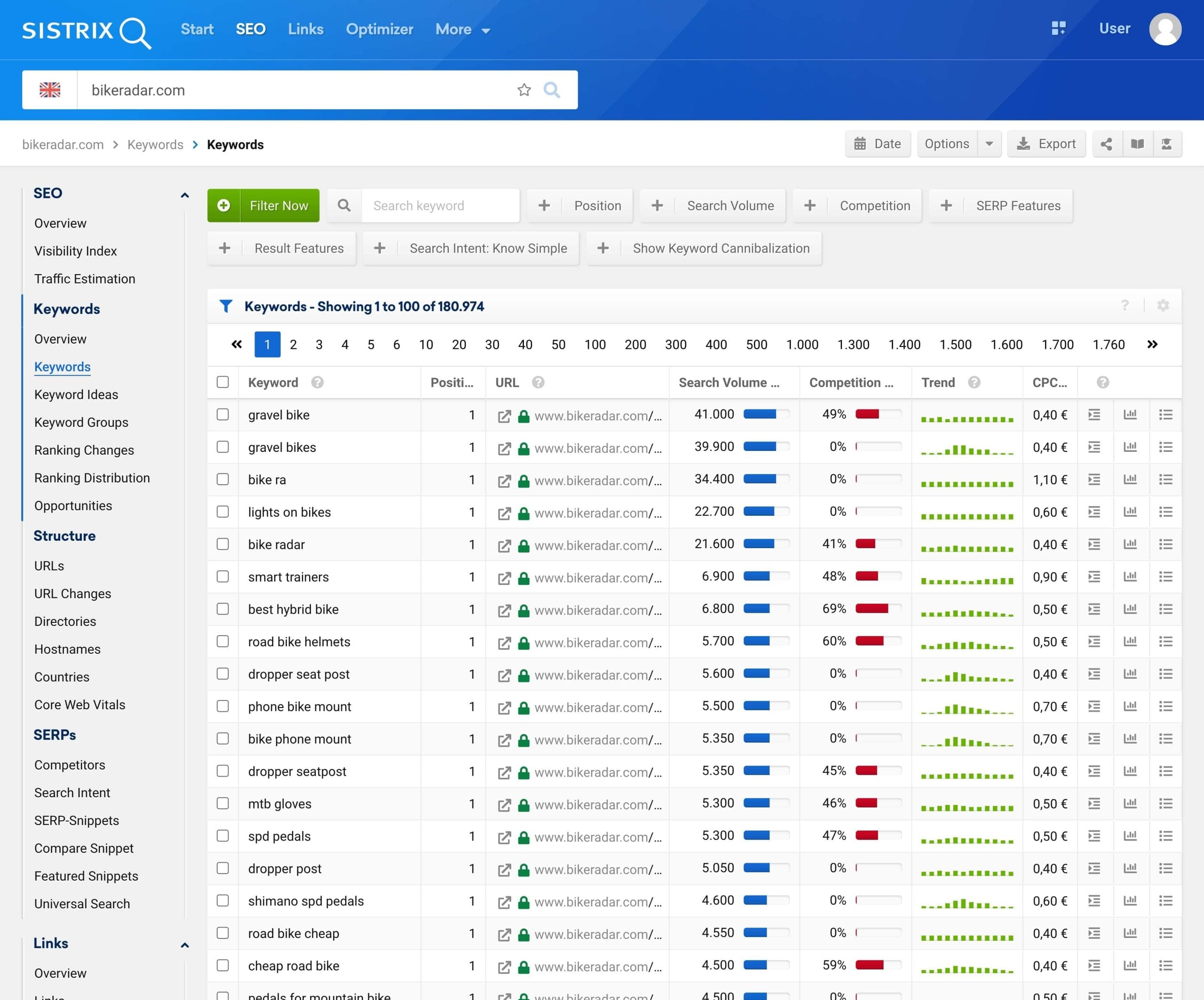
Task: Open Keyword Ideas in the sidebar
Action: (x=76, y=394)
